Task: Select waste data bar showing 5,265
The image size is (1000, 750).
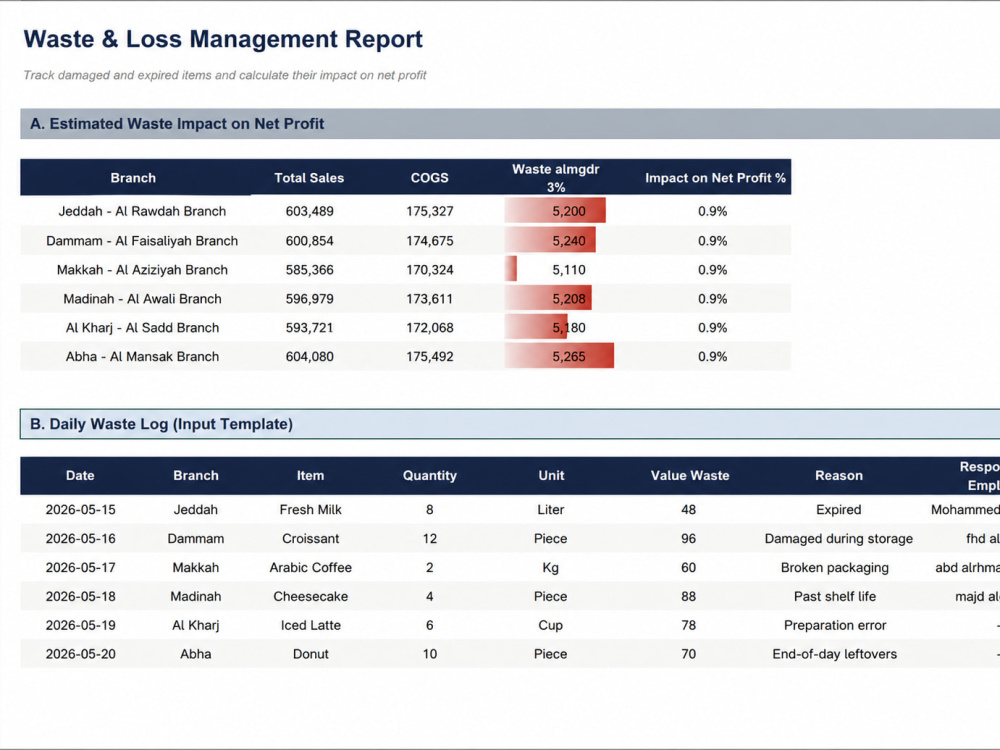Action: (x=559, y=357)
